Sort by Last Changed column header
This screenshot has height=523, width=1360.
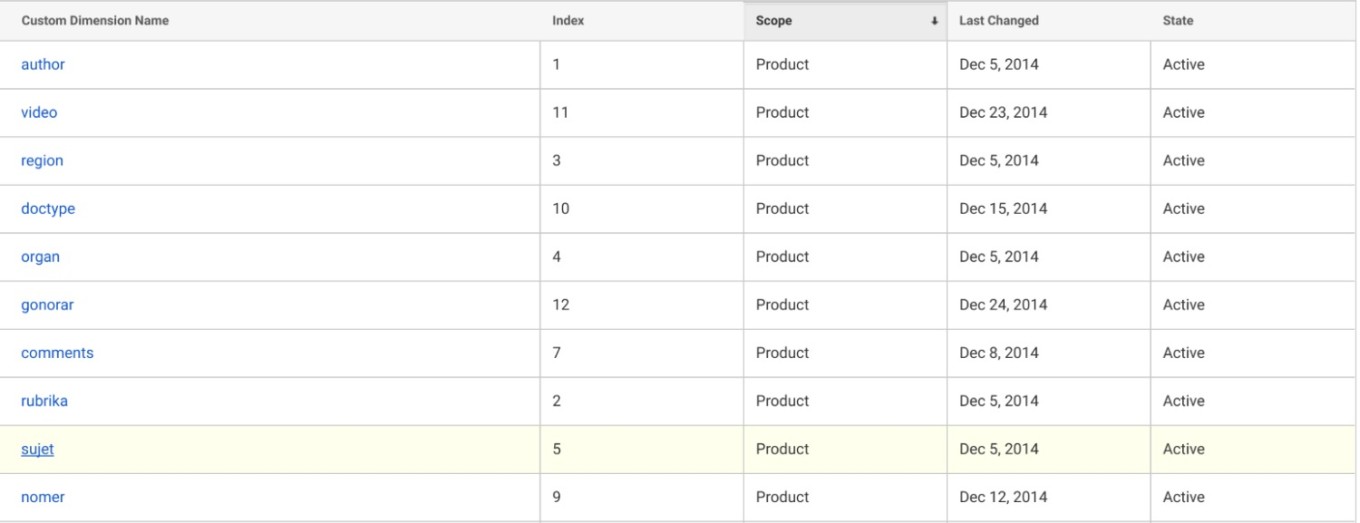point(999,21)
